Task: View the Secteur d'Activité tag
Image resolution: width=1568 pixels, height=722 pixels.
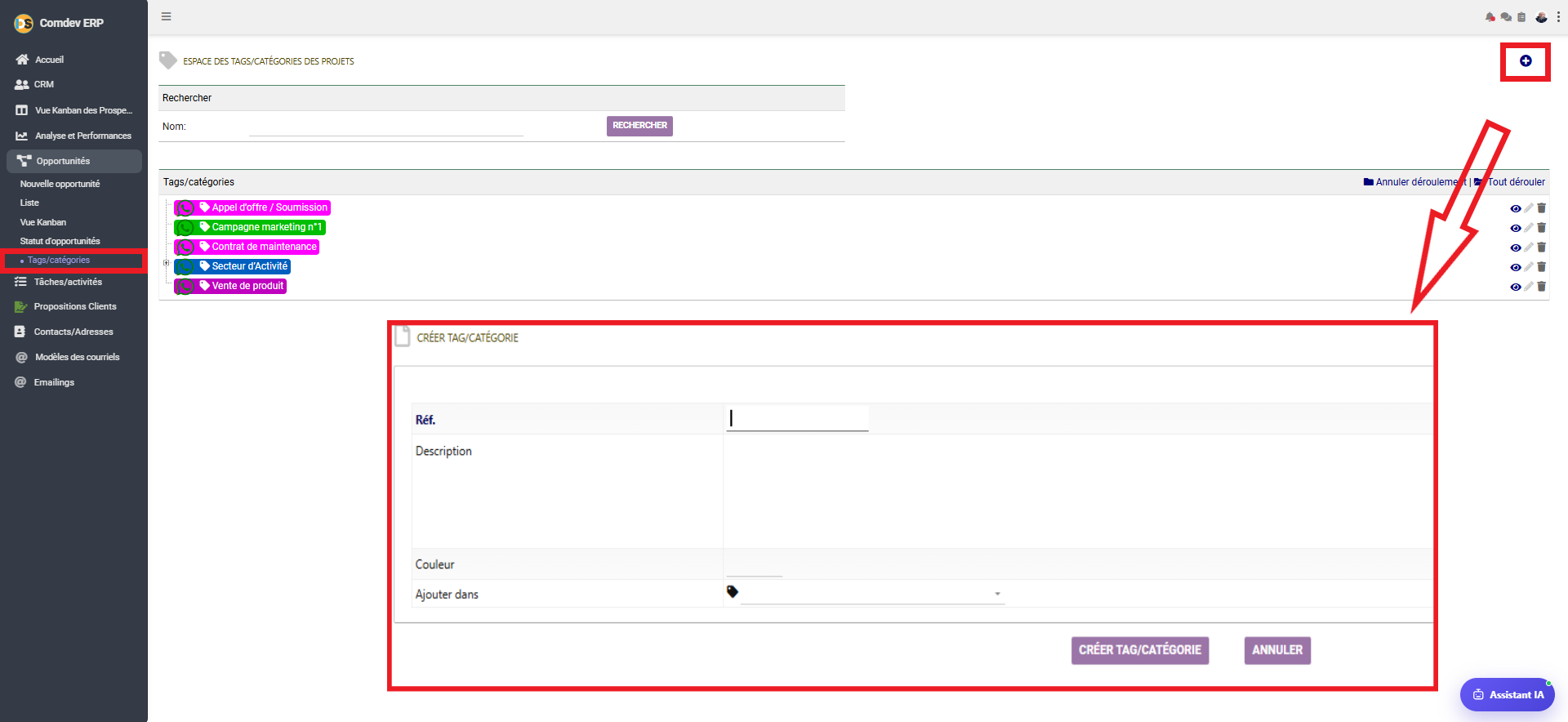Action: click(x=1516, y=267)
